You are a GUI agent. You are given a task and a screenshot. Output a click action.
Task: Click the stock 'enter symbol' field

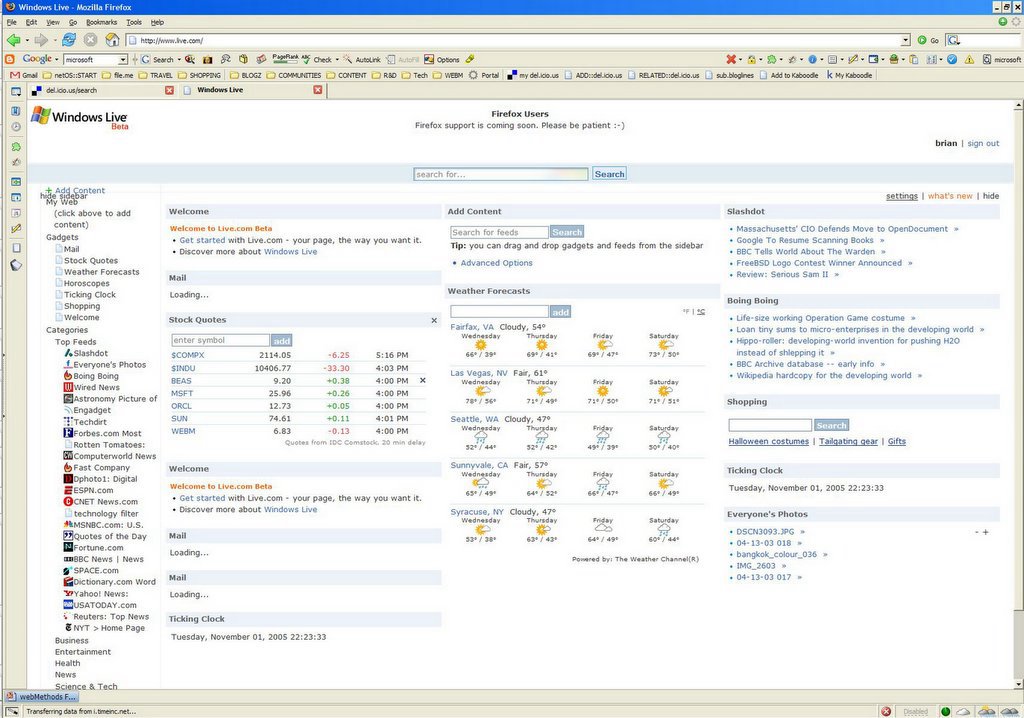pos(220,340)
